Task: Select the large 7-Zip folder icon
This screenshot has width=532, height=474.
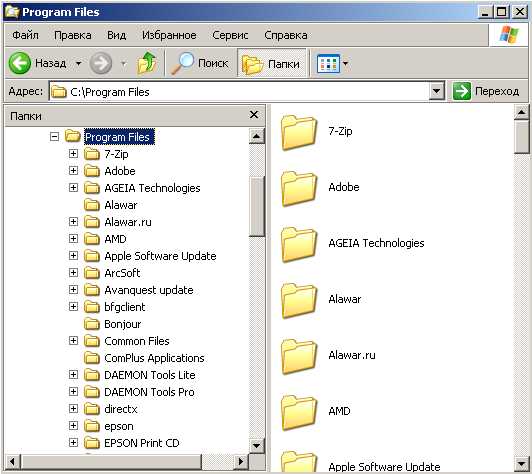Action: pyautogui.click(x=299, y=132)
